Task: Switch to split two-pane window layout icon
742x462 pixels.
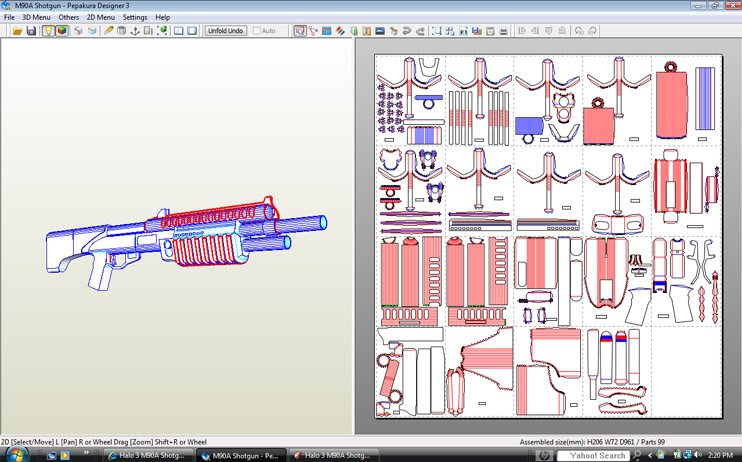Action: [178, 31]
